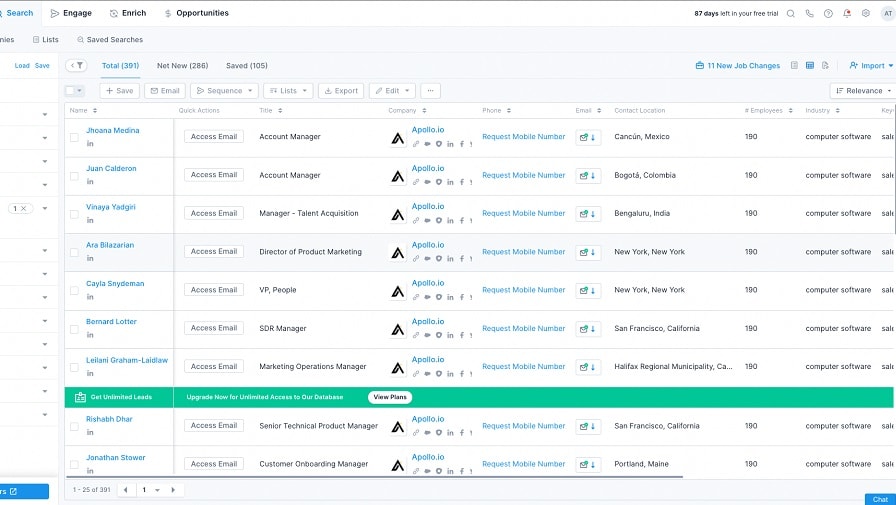Open Apollo.io logo in Juan Calderon row
Viewport: 896px width, 505px height.
click(x=398, y=177)
